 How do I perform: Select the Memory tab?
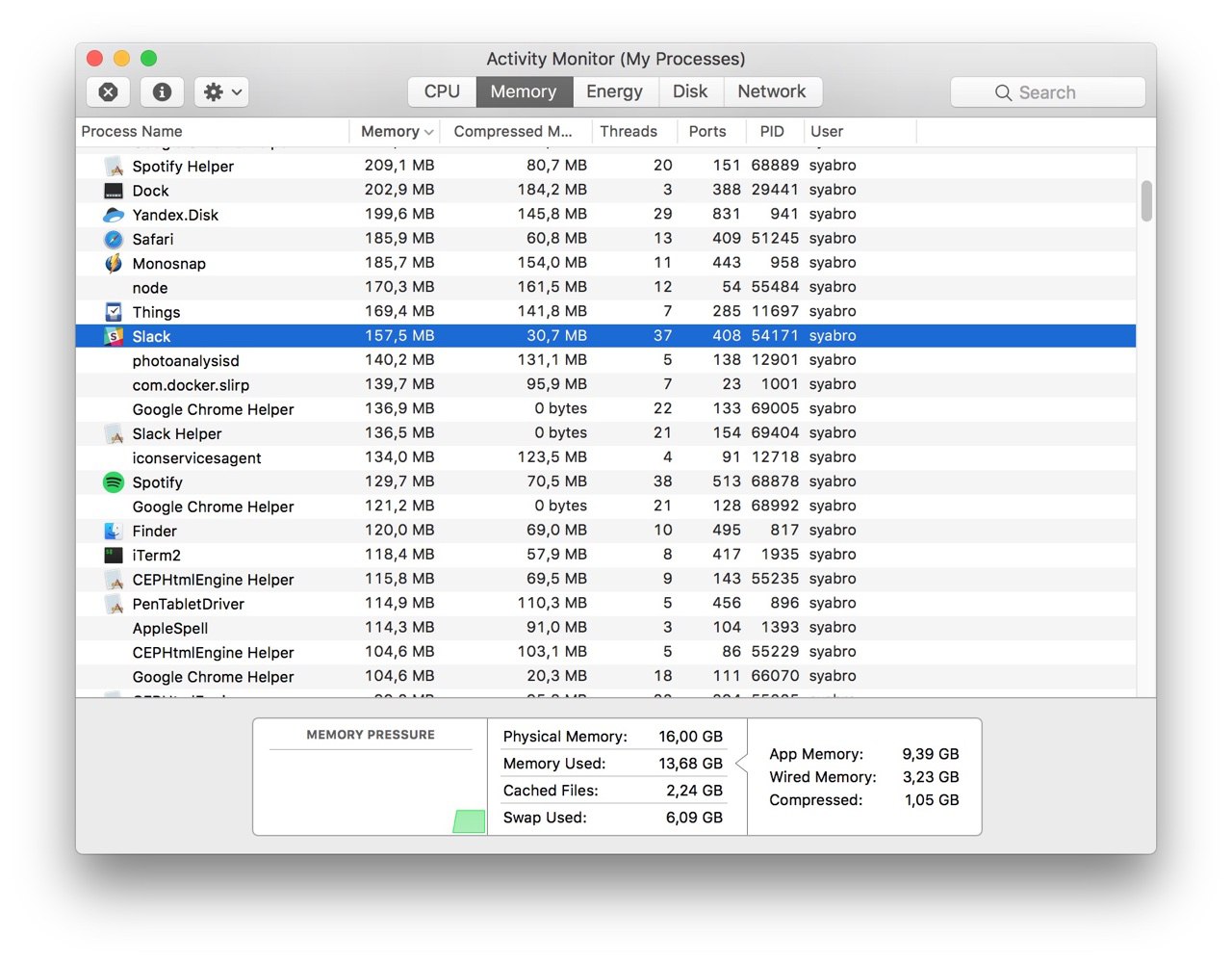[x=524, y=91]
